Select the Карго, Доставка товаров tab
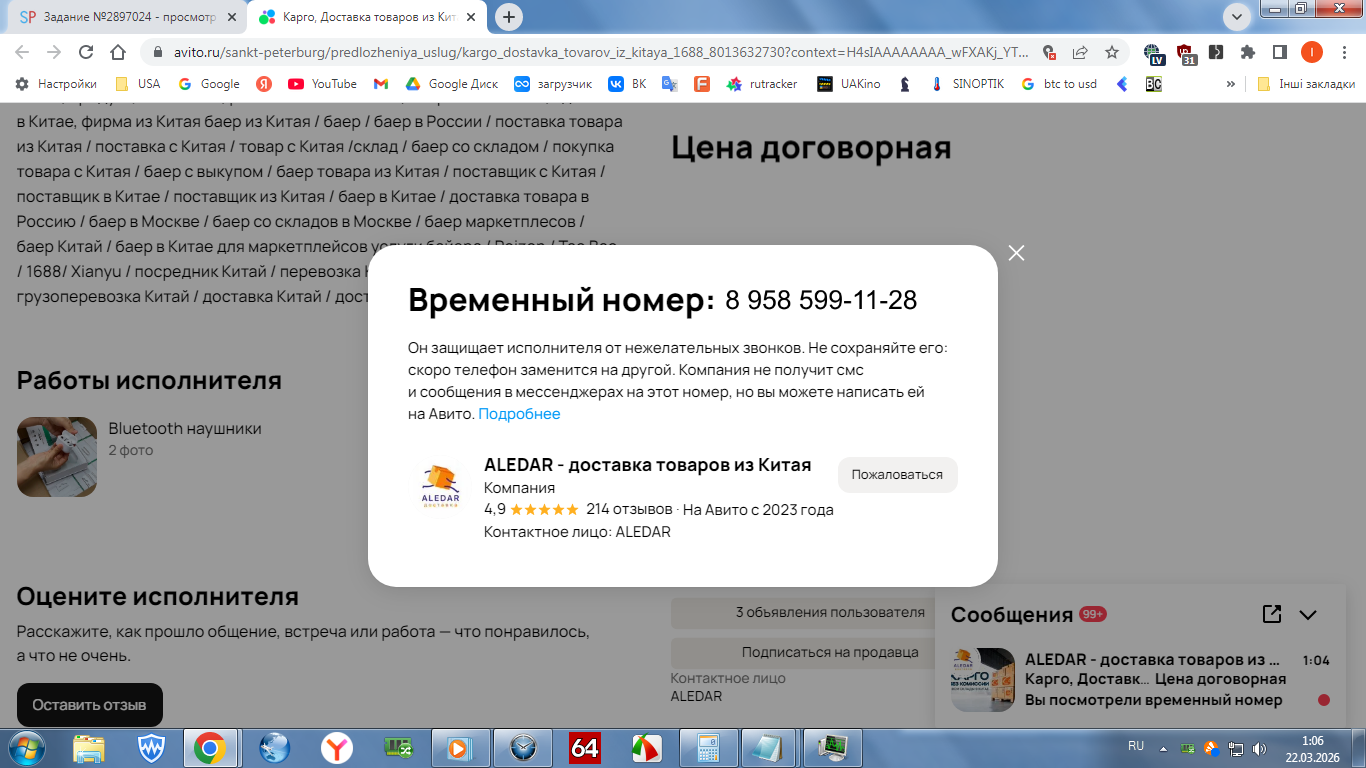Viewport: 1366px width, 768px height. pyautogui.click(x=368, y=17)
